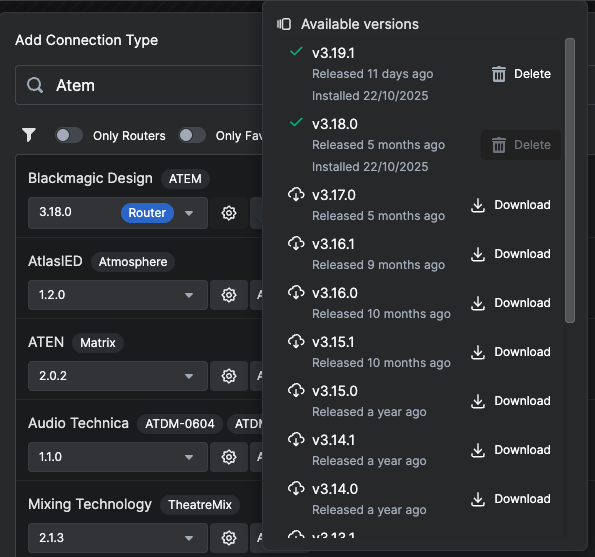Open Audio Technica settings gear icon
This screenshot has width=595, height=557.
[x=229, y=457]
